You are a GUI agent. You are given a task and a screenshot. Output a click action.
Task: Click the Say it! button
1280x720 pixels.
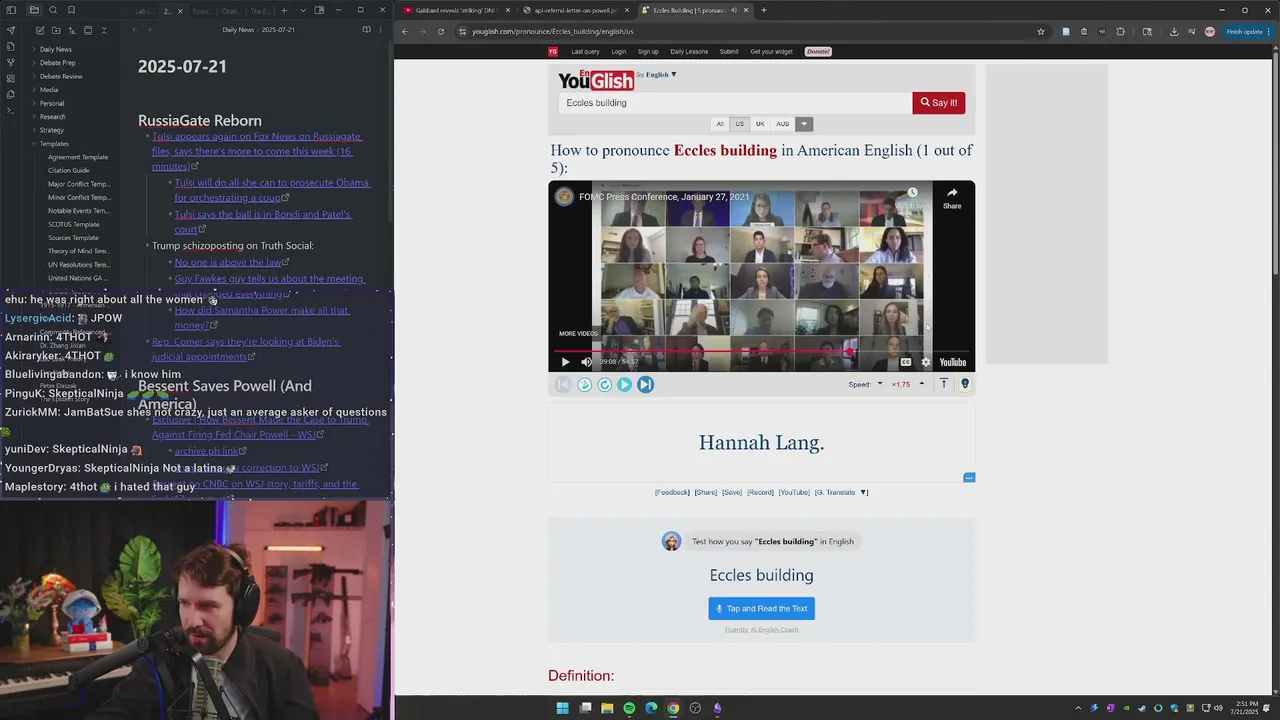coord(938,103)
